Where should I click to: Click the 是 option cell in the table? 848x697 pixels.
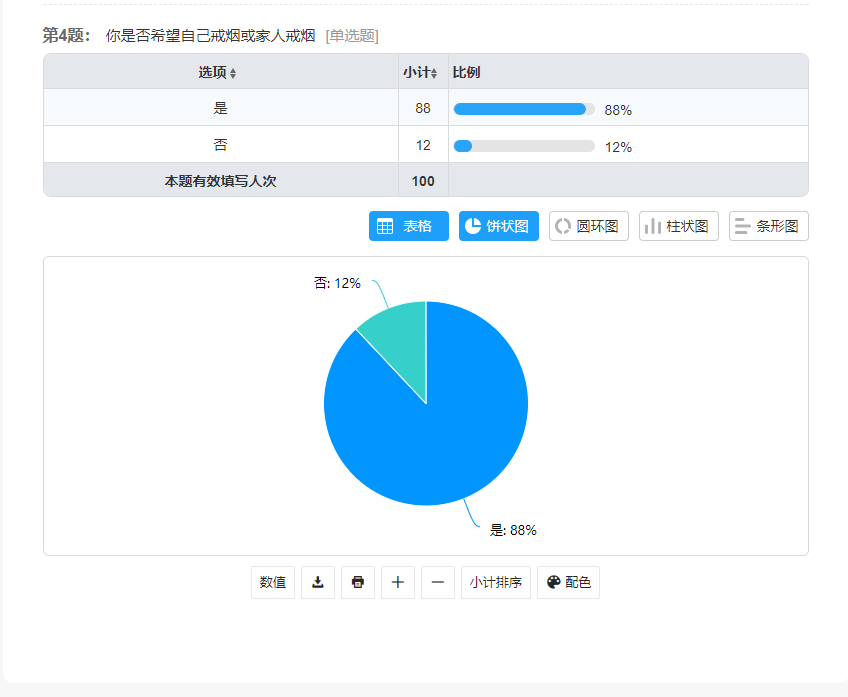[221, 108]
